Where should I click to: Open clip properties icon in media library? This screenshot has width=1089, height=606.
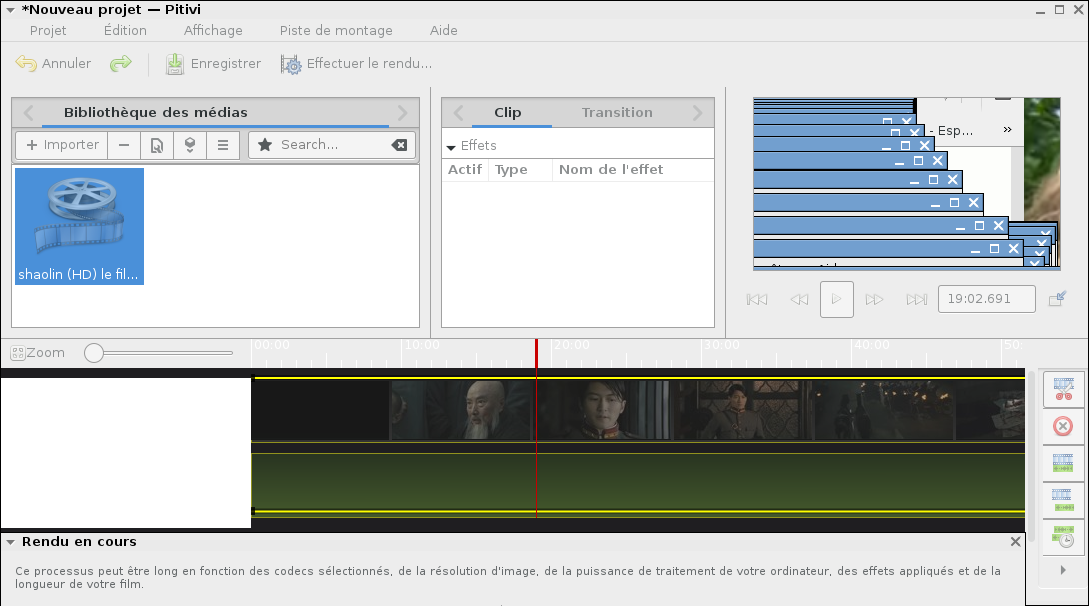(157, 145)
